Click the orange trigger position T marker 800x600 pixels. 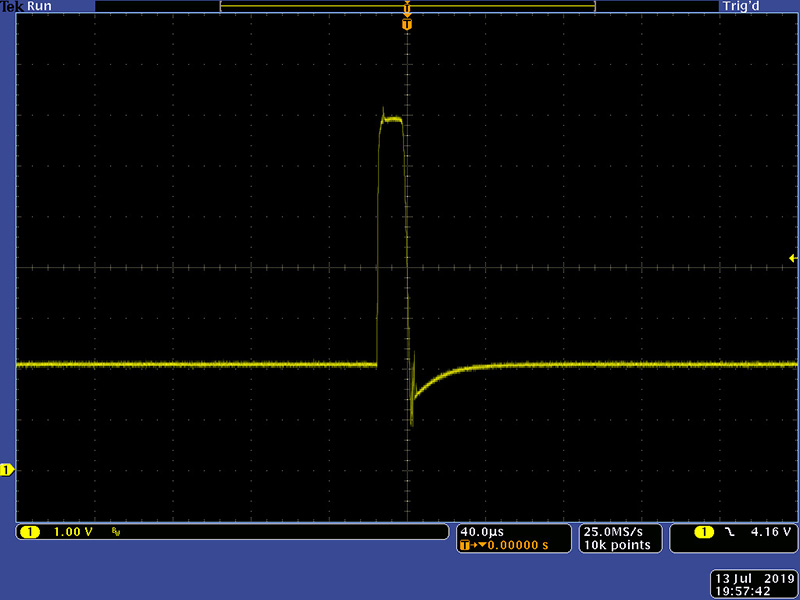pos(407,23)
